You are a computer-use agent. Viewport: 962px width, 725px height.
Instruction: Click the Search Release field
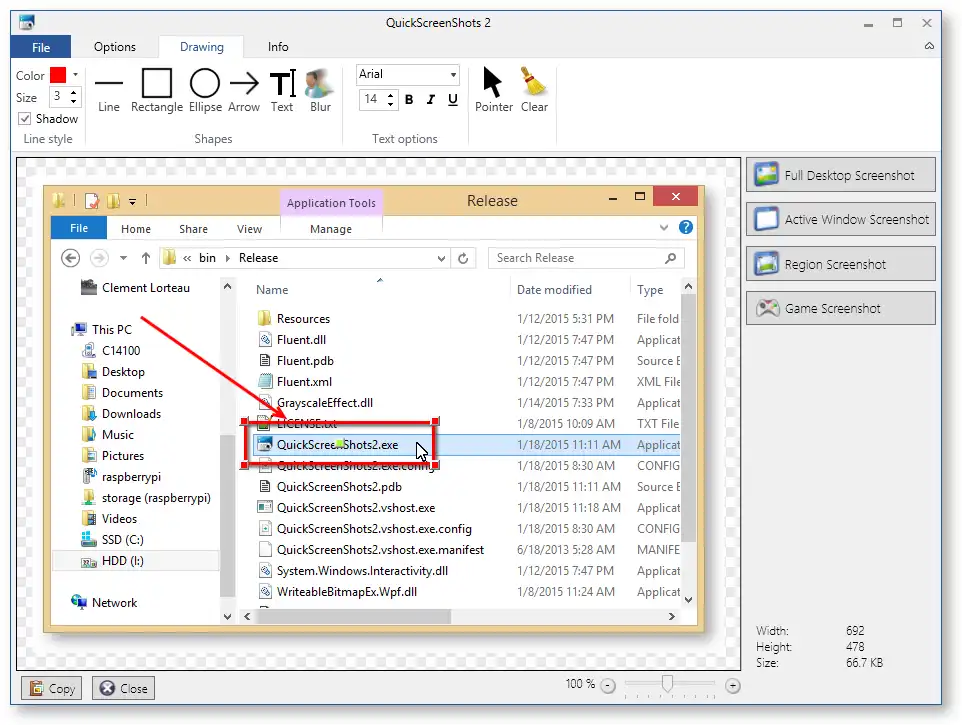tap(586, 258)
